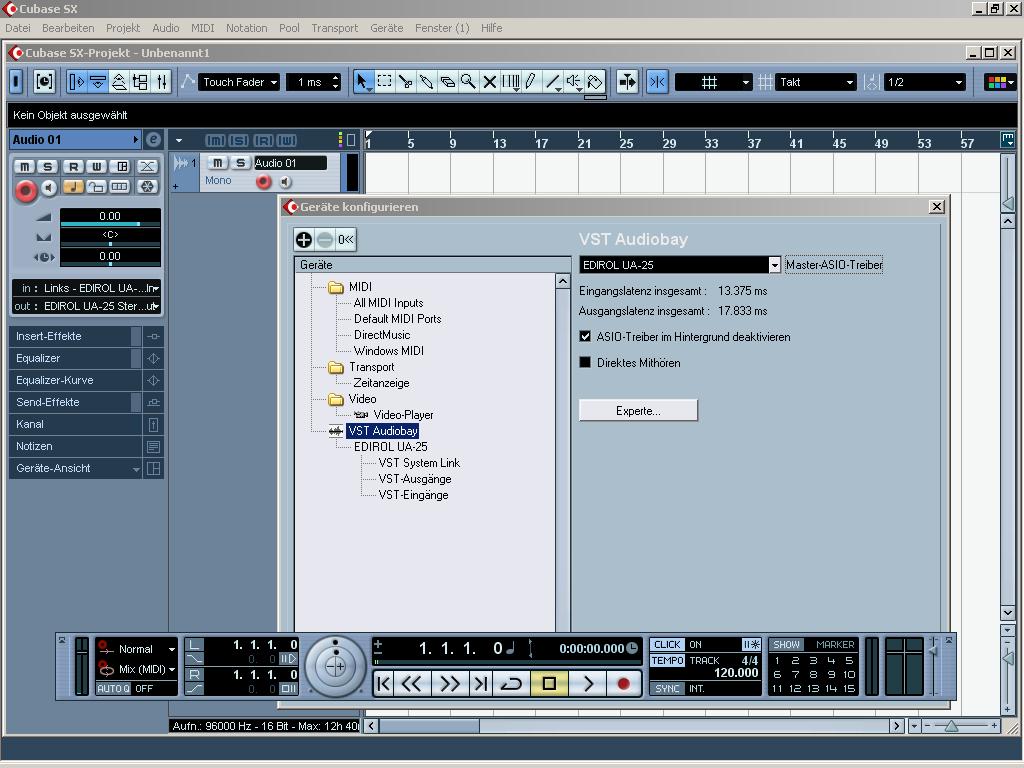Select the Glue tool
Viewport: 1024px width, 768px height.
point(426,82)
